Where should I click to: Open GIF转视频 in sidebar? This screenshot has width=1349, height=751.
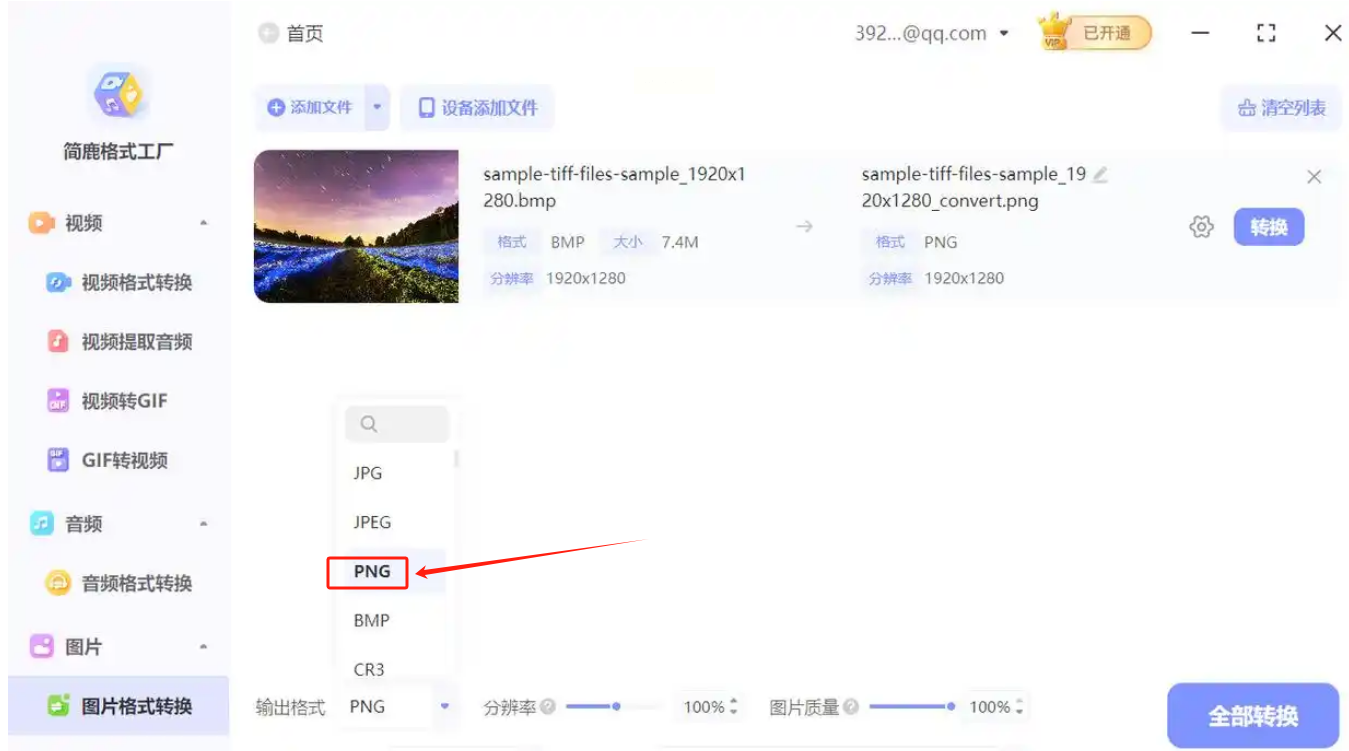(108, 461)
